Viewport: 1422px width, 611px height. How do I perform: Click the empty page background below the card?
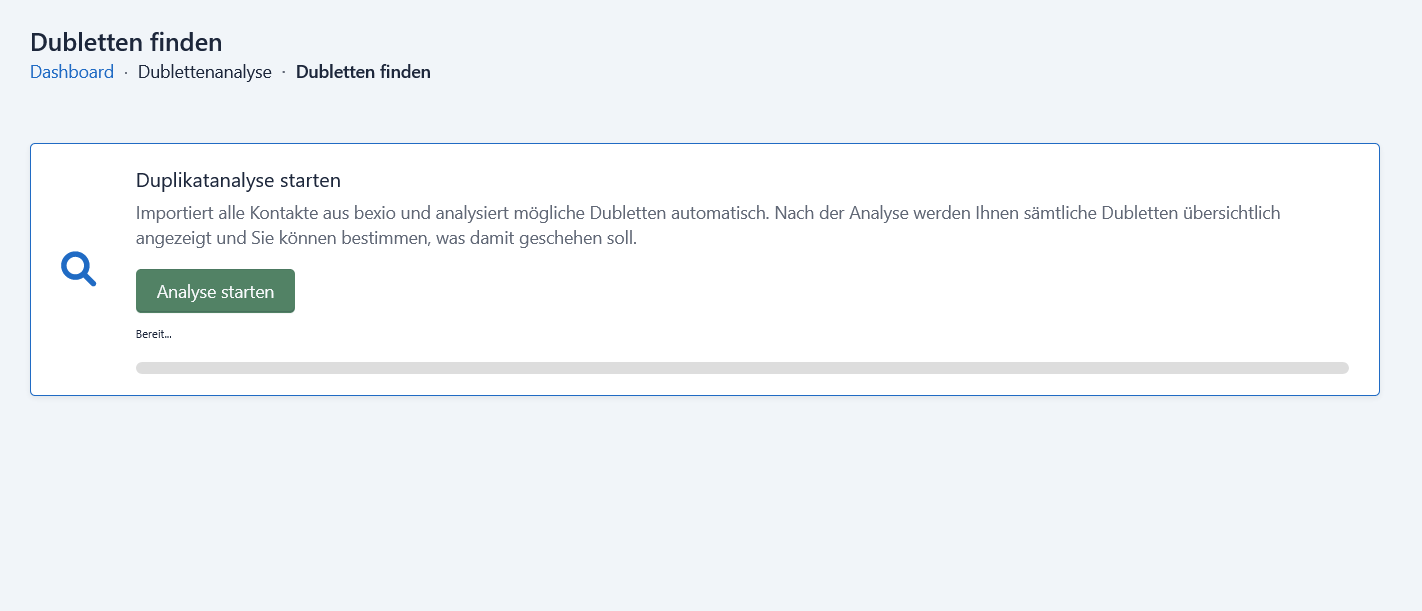point(700,500)
